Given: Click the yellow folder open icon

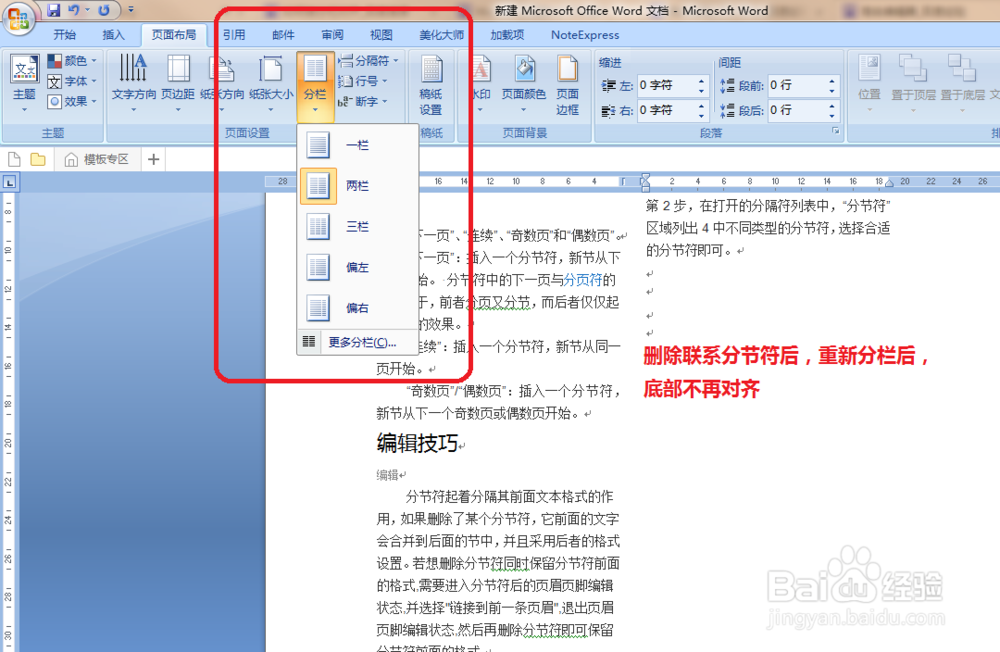Looking at the screenshot, I should coord(38,159).
